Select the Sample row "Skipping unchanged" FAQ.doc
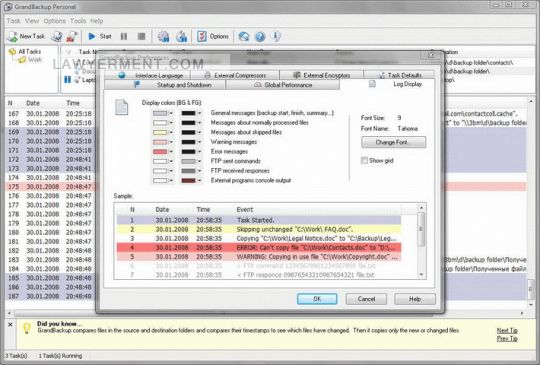 [259, 229]
